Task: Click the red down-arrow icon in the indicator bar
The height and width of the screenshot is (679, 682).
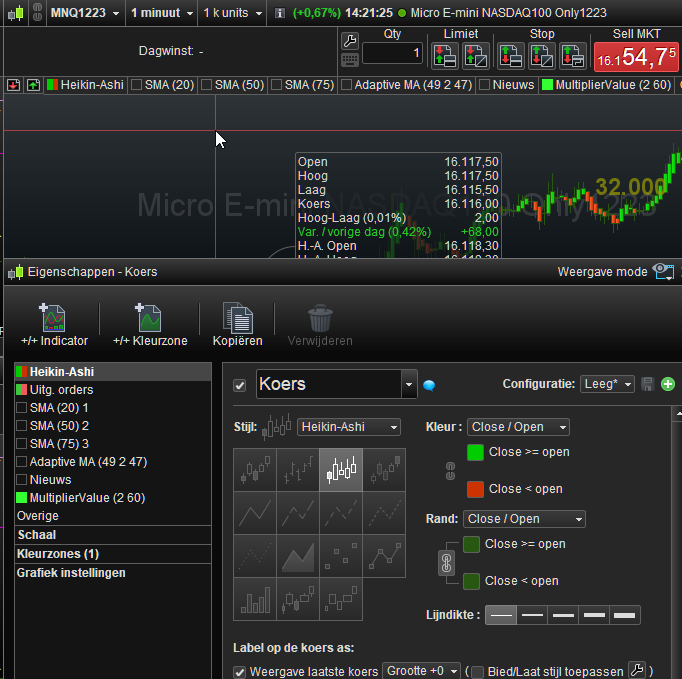Action: pos(13,85)
